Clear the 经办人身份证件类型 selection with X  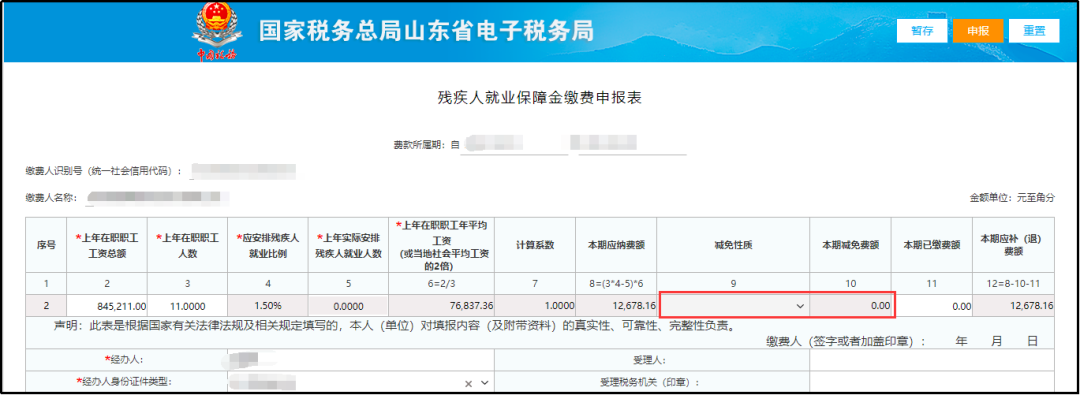coord(468,383)
